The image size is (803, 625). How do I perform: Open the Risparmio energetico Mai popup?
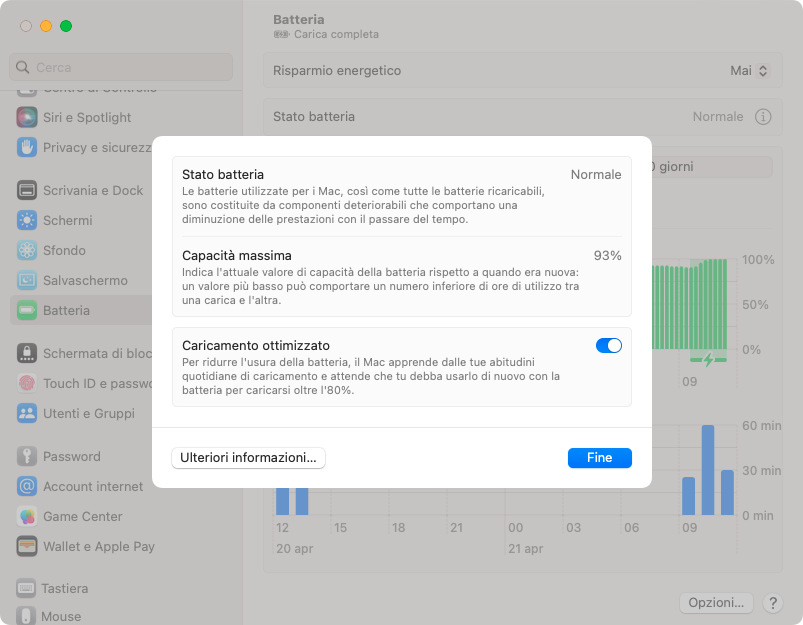(750, 71)
